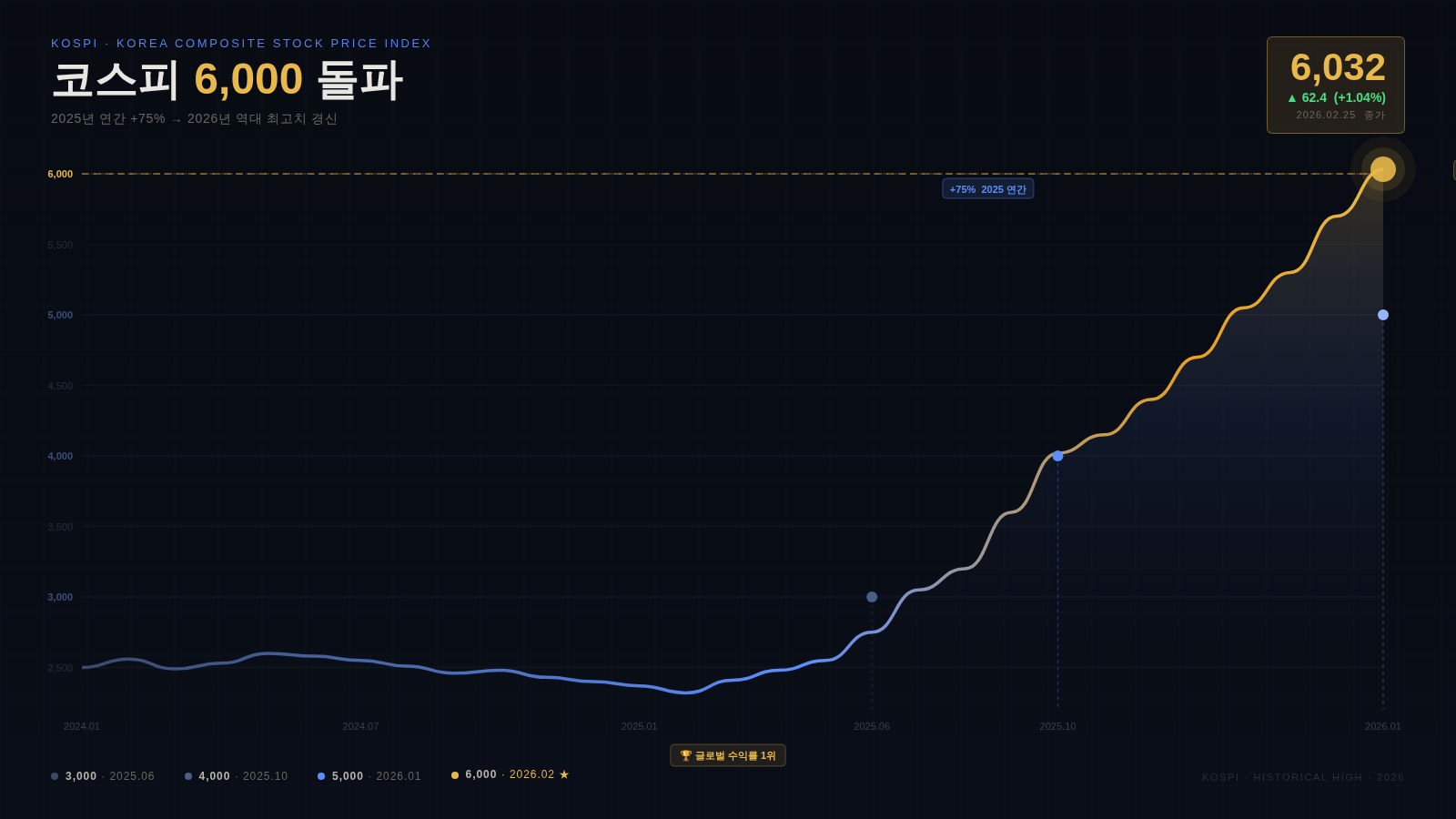
Task: Click the 2025.01 x-axis date label
Action: pos(639,726)
